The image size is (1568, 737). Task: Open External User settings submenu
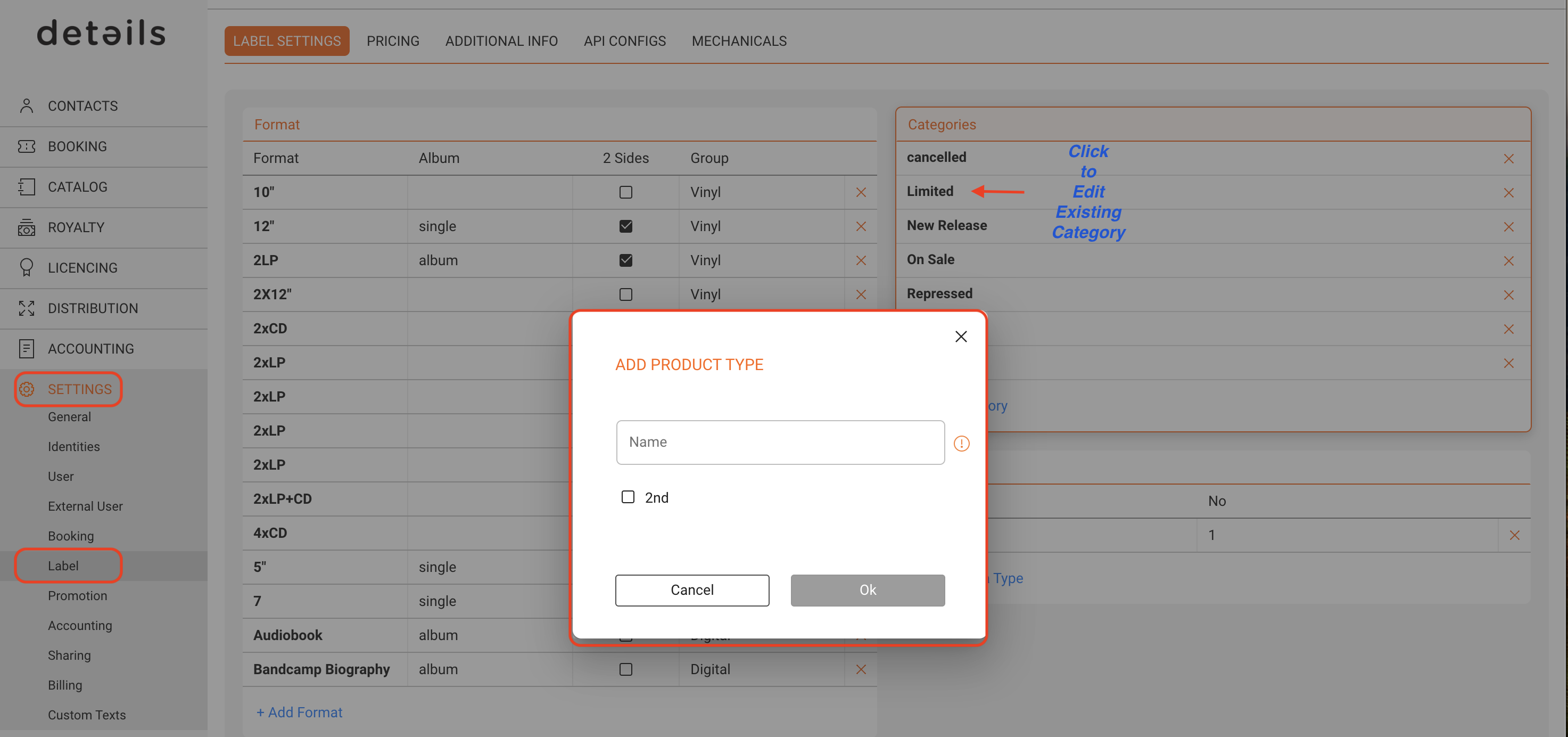point(85,506)
